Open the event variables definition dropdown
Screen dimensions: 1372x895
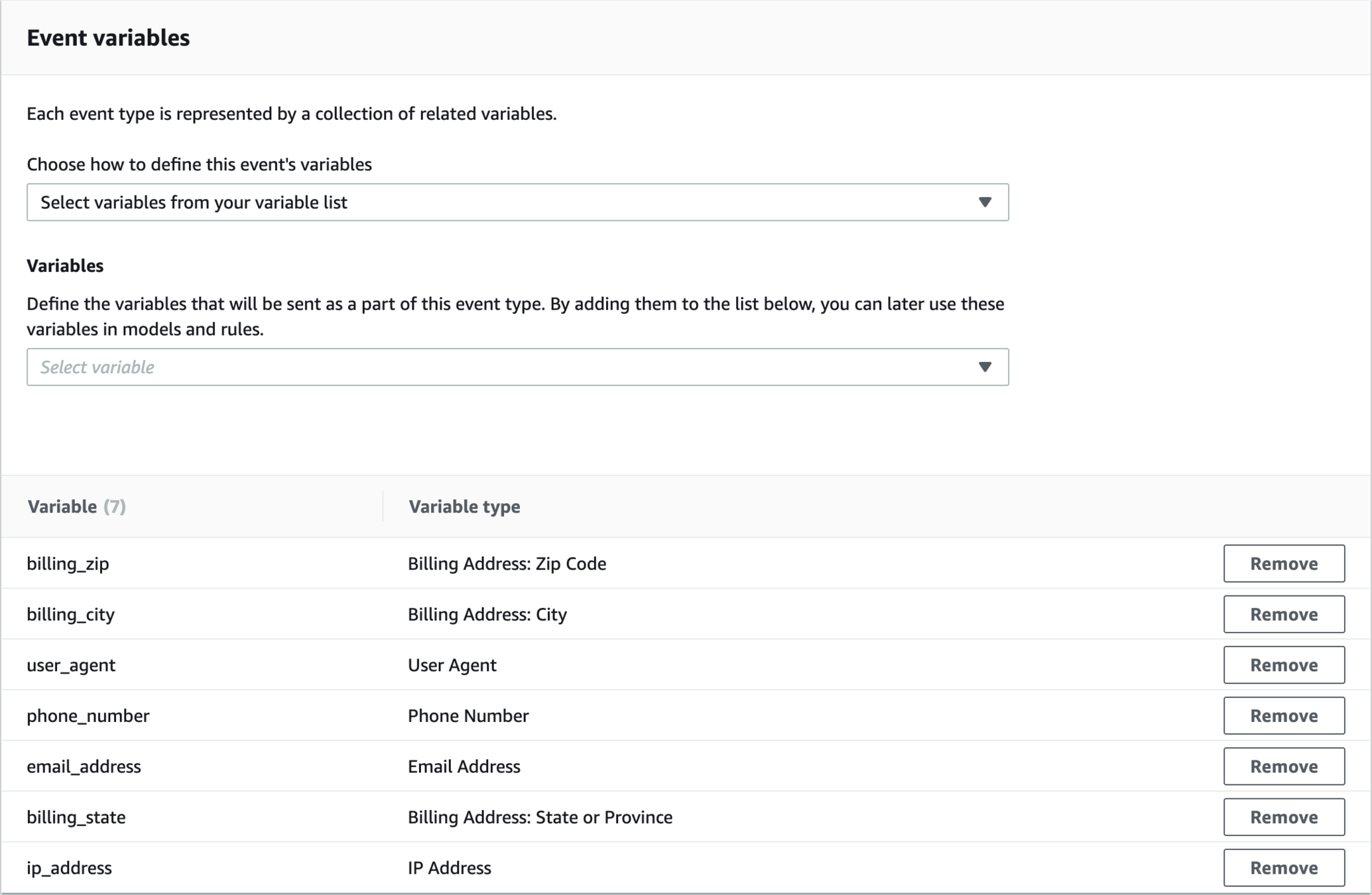coord(517,202)
